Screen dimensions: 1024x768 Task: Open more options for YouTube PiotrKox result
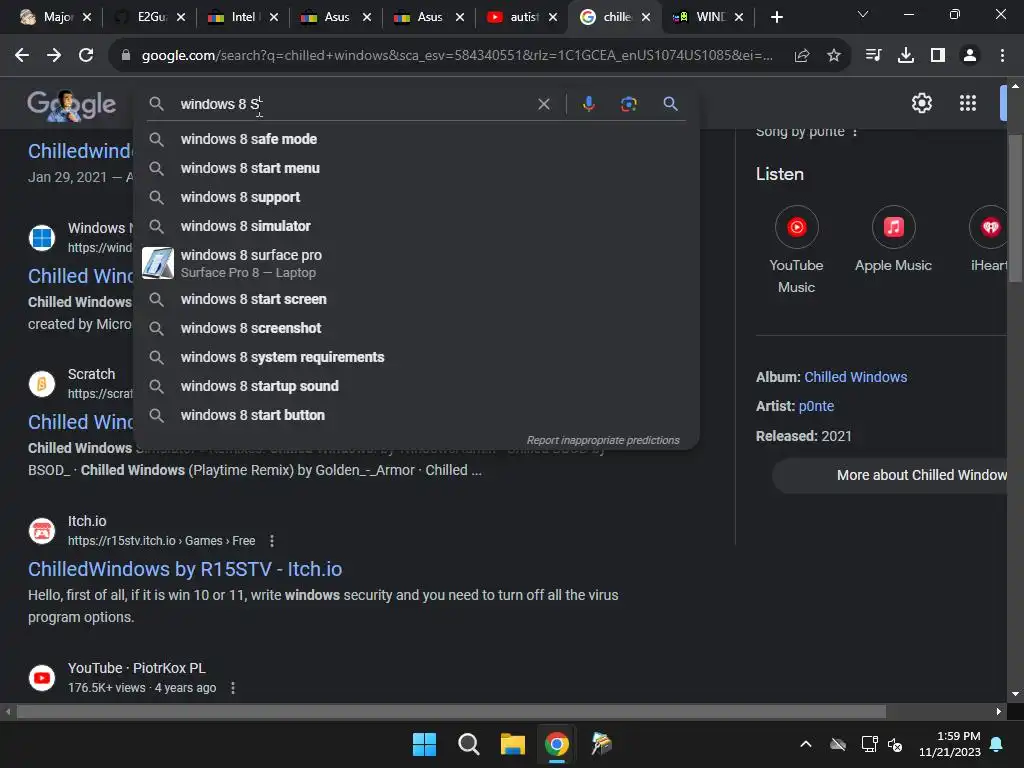coord(232,688)
